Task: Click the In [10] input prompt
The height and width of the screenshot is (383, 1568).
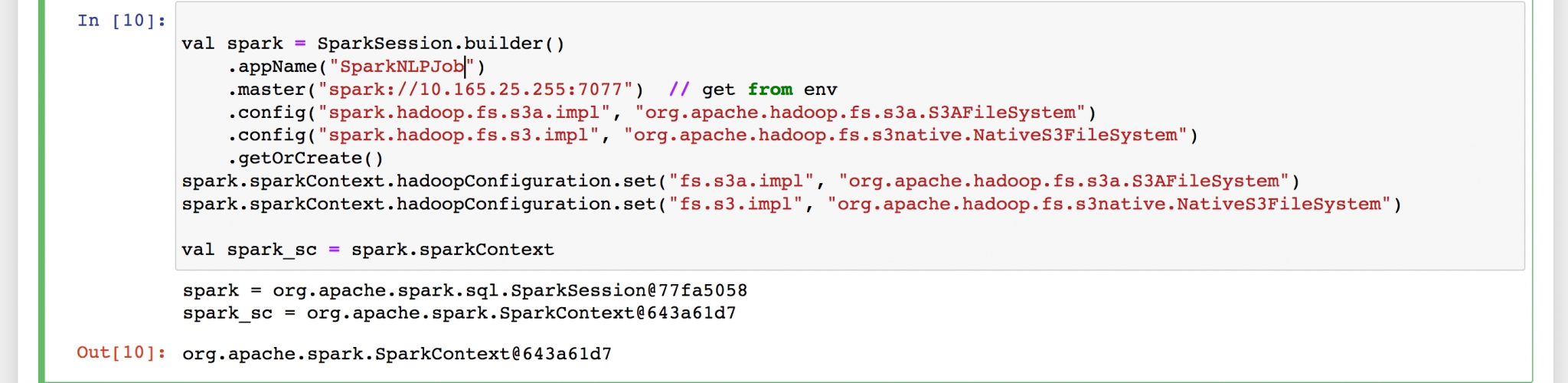Action: [x=121, y=21]
